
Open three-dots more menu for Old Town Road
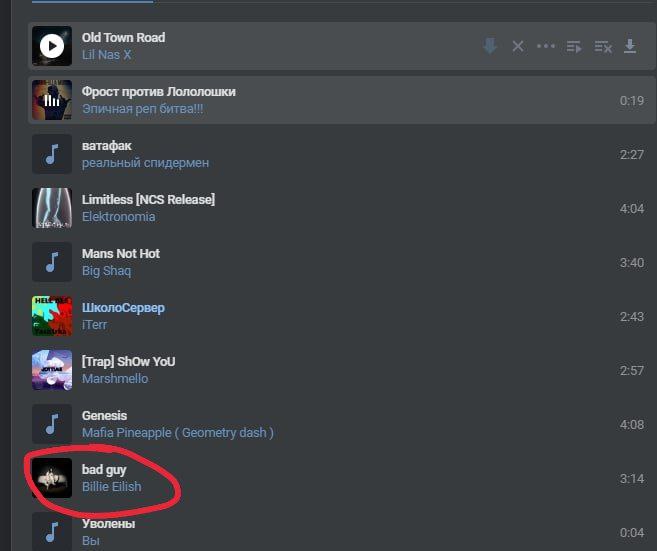pyautogui.click(x=546, y=46)
